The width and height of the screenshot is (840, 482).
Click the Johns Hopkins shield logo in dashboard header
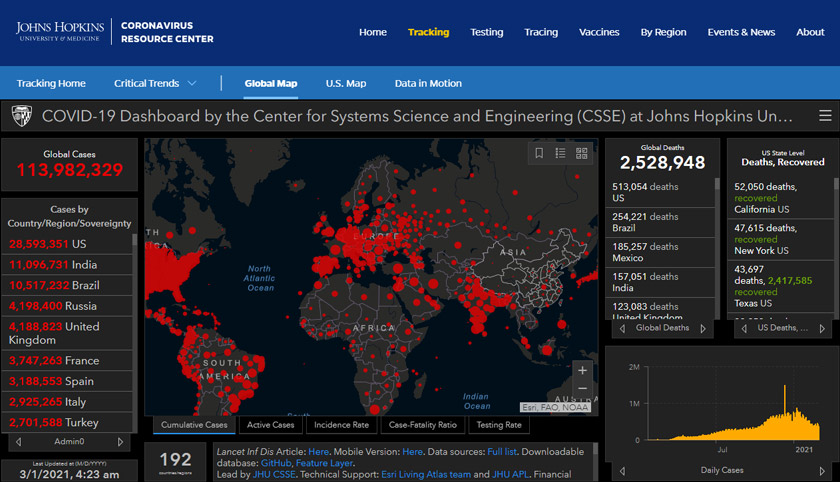[21, 116]
